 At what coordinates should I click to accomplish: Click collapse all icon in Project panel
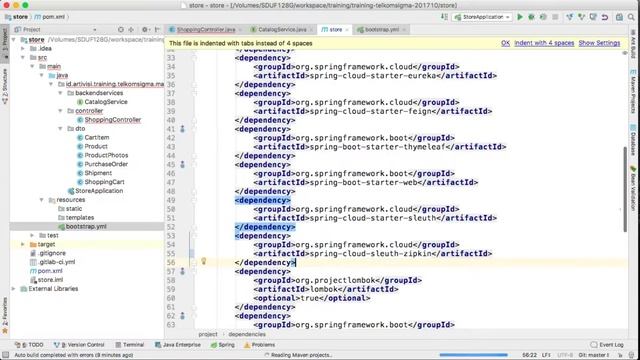point(131,30)
